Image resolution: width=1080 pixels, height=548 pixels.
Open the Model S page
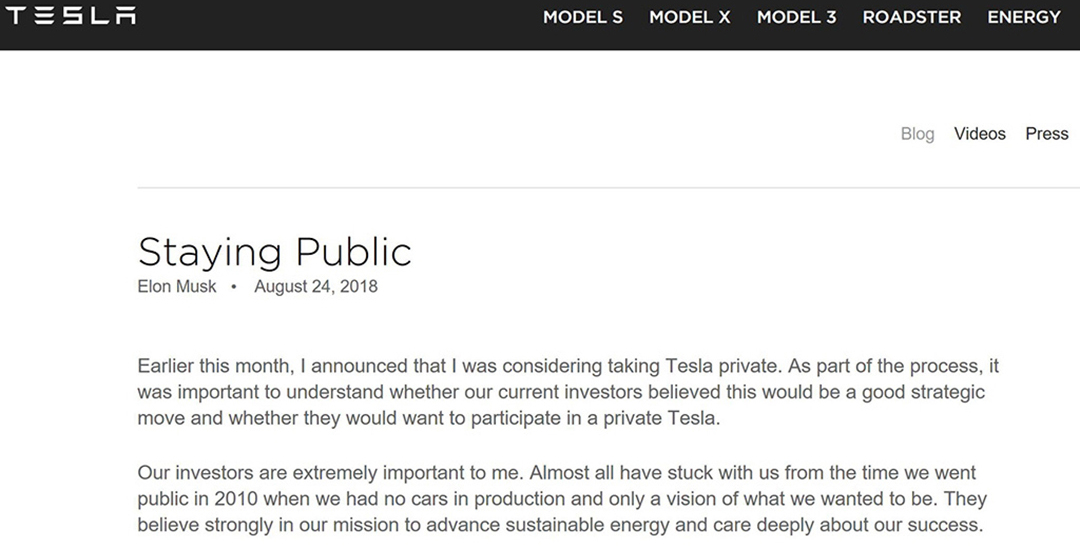coord(582,17)
